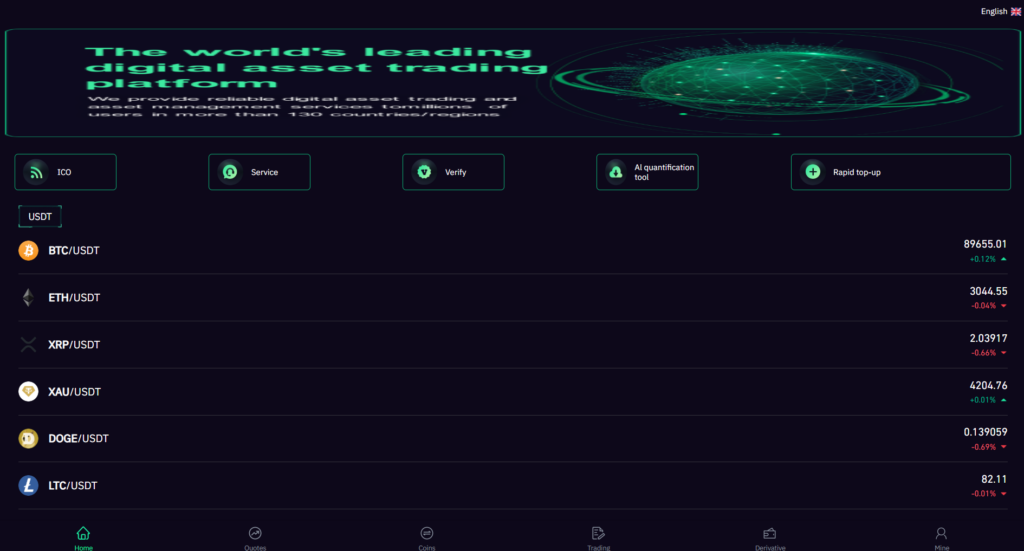This screenshot has width=1024, height=551.
Task: Select the USDT market tab
Action: point(40,217)
